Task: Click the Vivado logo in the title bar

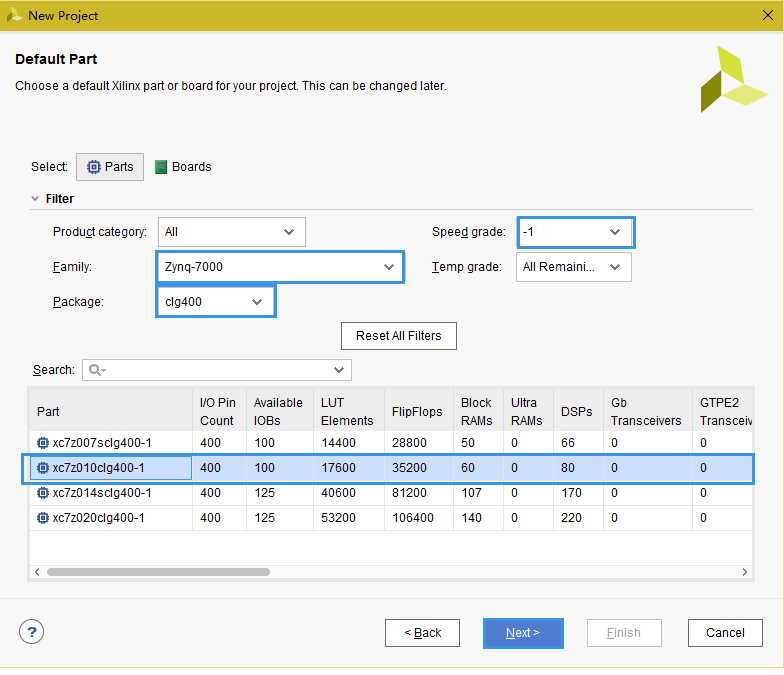Action: 14,15
